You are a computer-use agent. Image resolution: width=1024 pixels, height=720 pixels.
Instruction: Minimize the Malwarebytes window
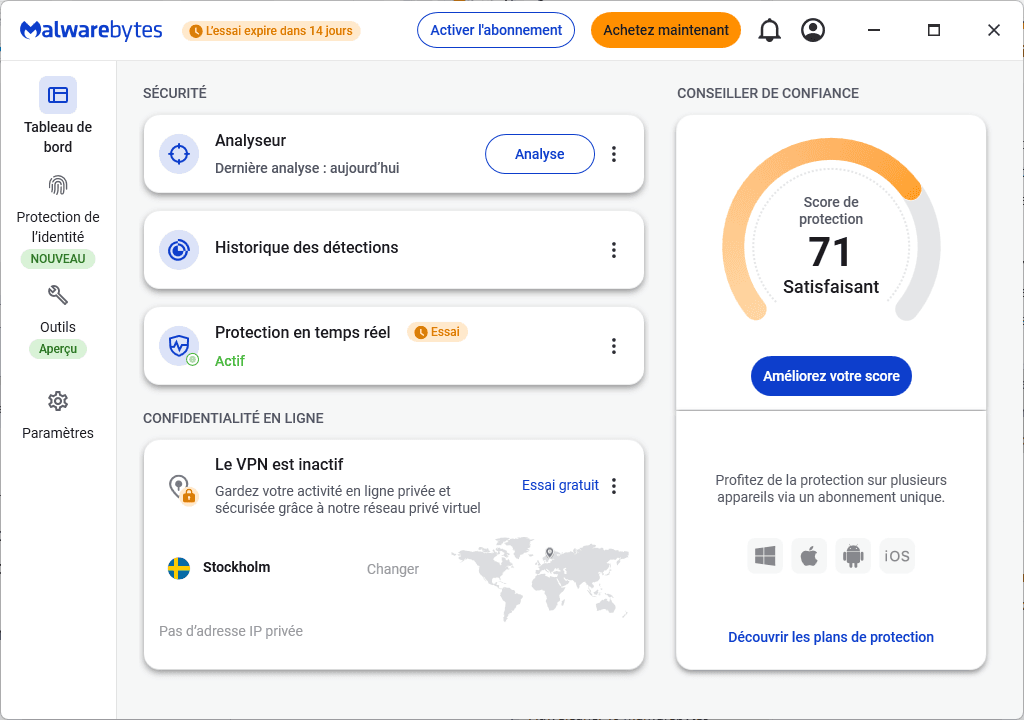874,30
